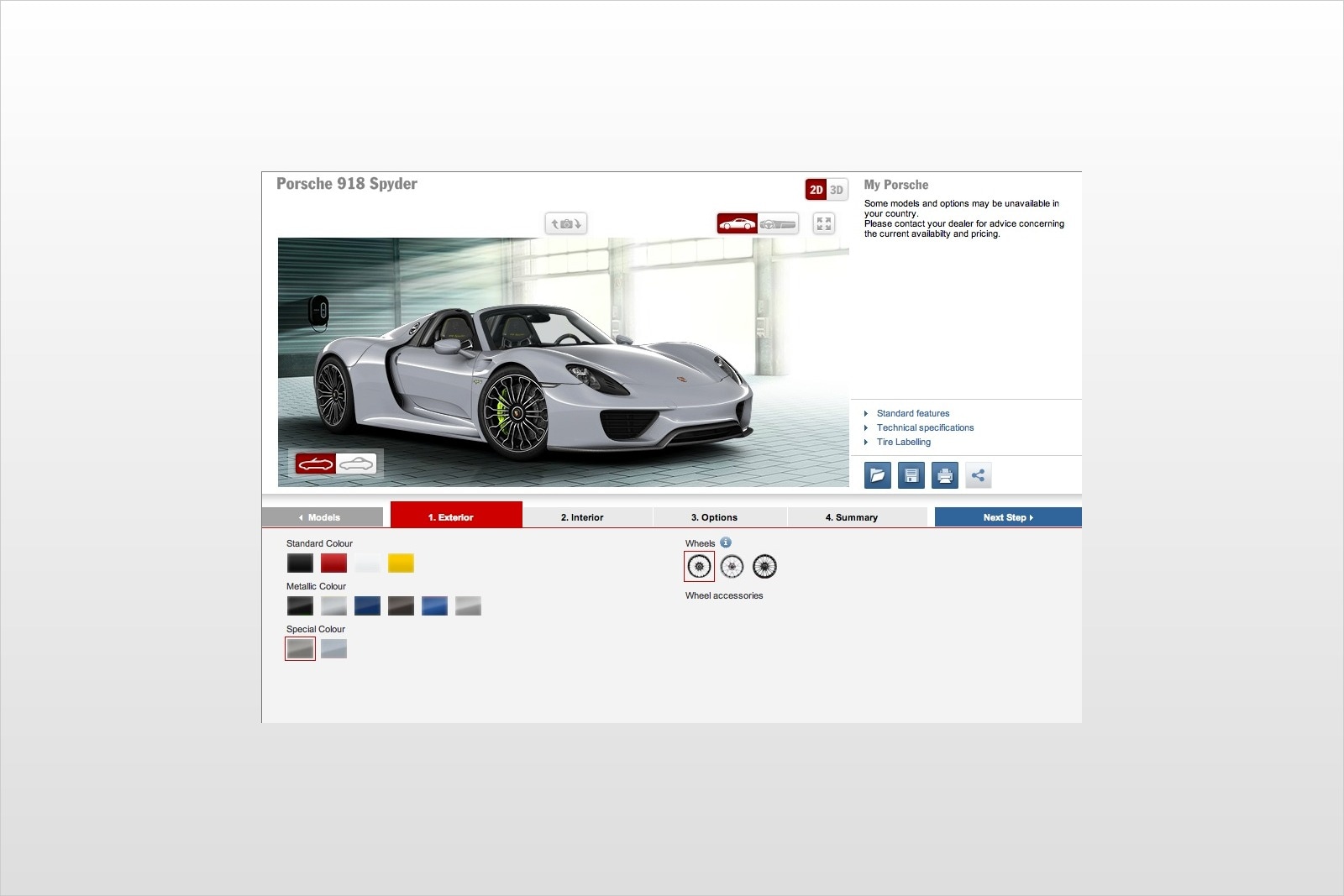
Task: Share the configuration using the share icon
Action: point(979,475)
